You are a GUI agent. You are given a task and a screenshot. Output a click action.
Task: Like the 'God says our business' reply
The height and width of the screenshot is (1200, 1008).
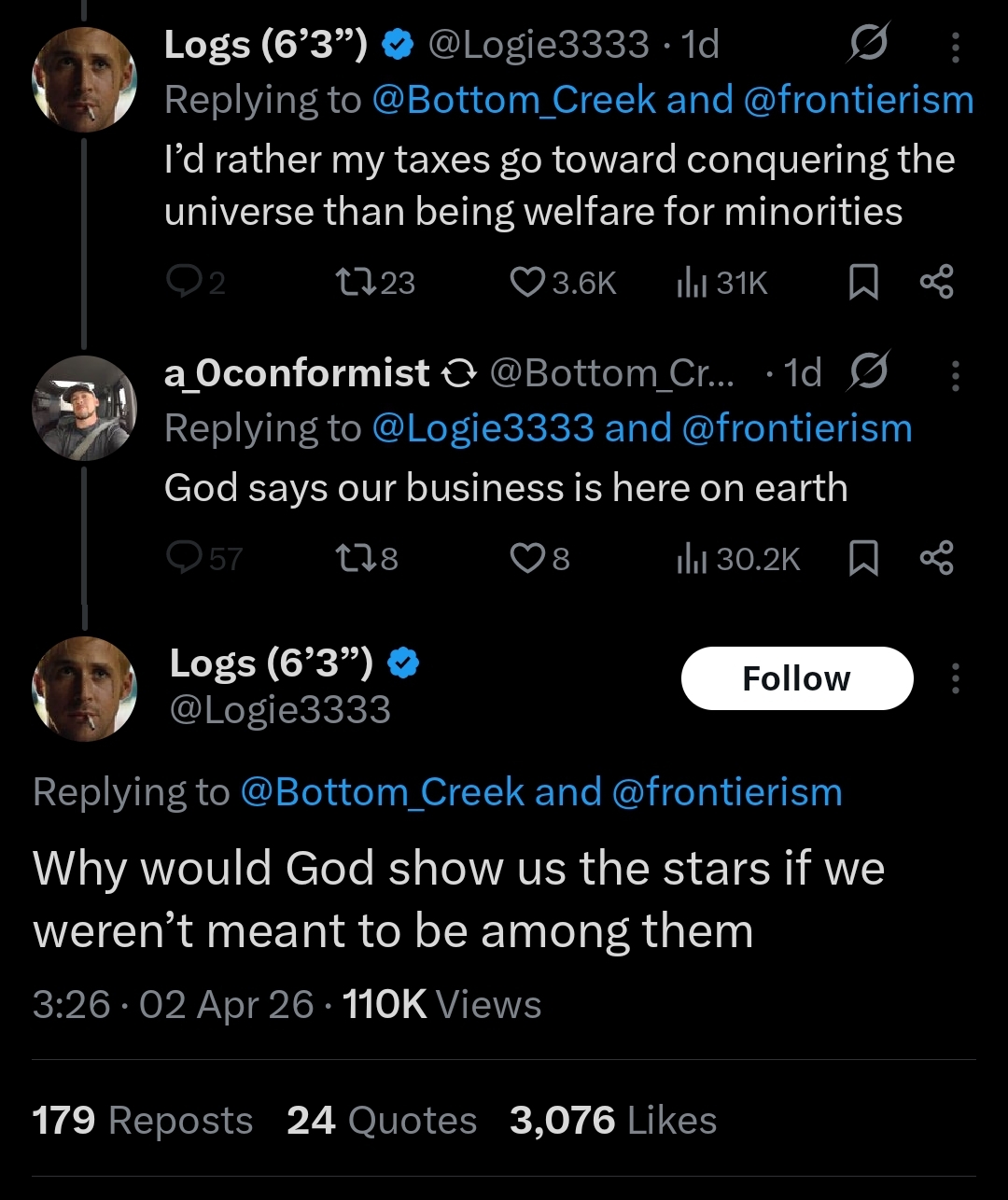[x=527, y=558]
